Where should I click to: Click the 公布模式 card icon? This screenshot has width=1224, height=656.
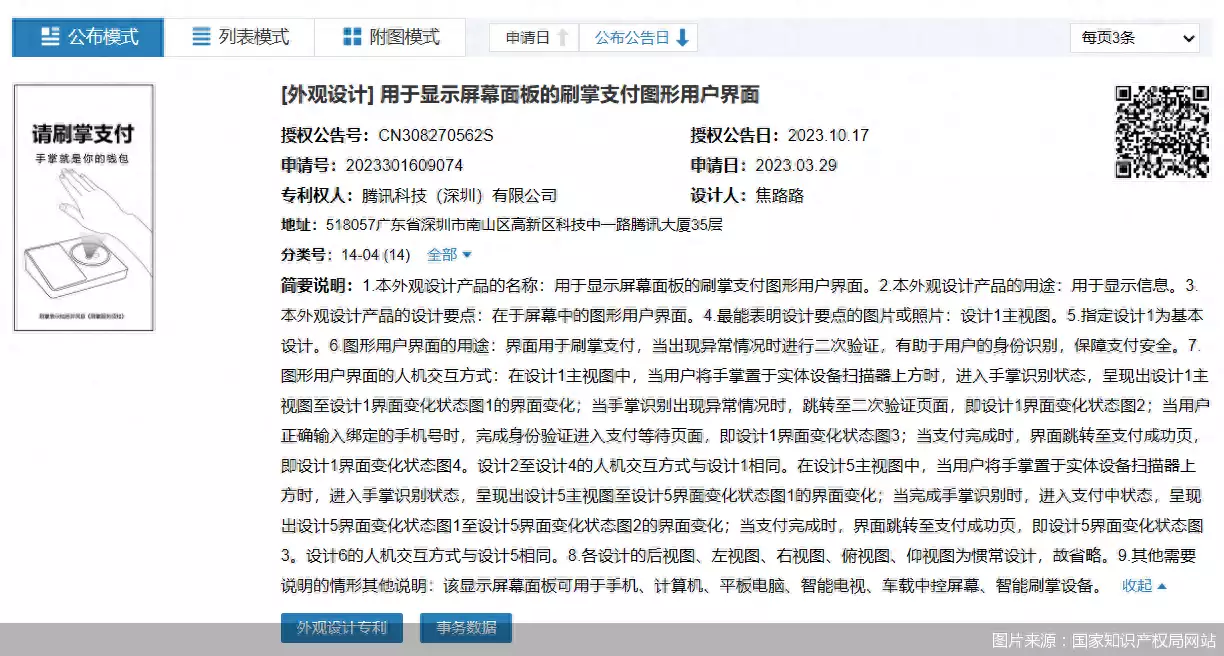(x=50, y=38)
